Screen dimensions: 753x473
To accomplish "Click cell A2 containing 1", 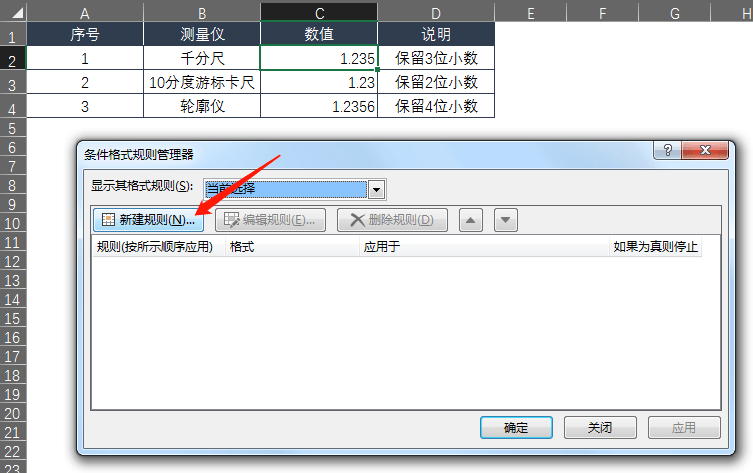I will point(85,58).
